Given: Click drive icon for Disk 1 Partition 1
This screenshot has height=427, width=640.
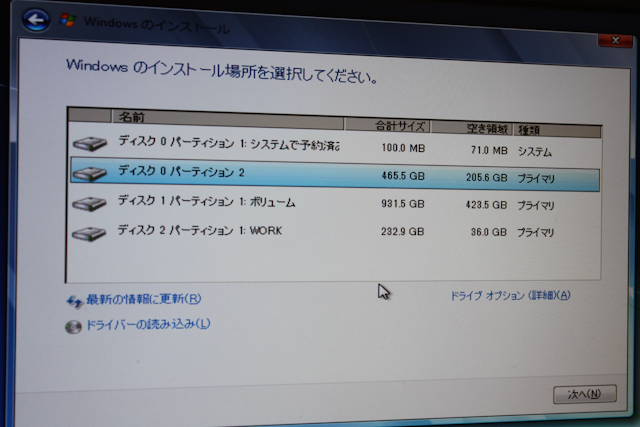Looking at the screenshot, I should (x=89, y=204).
